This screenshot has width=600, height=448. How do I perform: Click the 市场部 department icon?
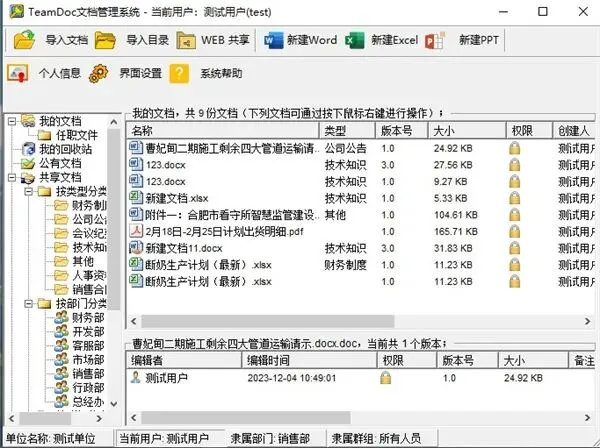[x=61, y=359]
